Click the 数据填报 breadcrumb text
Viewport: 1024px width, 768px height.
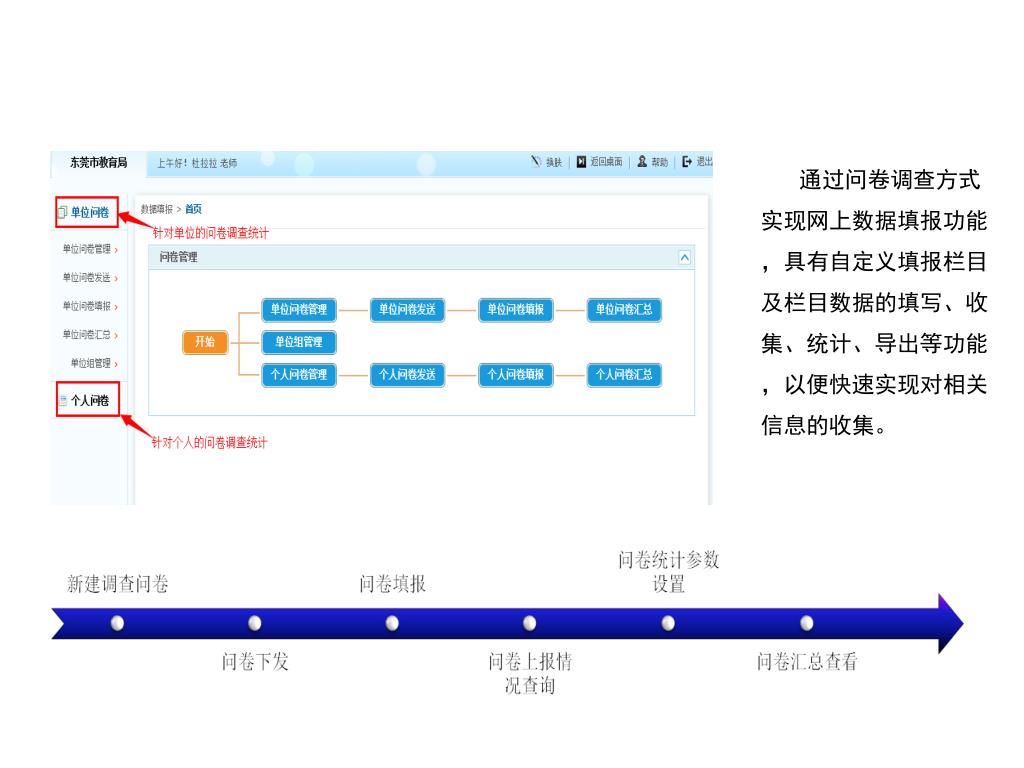tap(157, 209)
